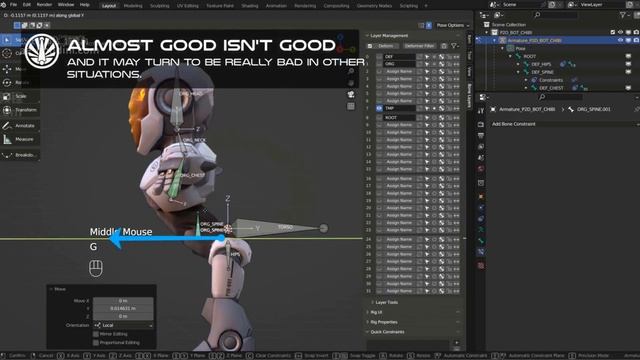This screenshot has width=640, height=360.
Task: Collapse ROOT bone in outliner tree
Action: point(510,56)
